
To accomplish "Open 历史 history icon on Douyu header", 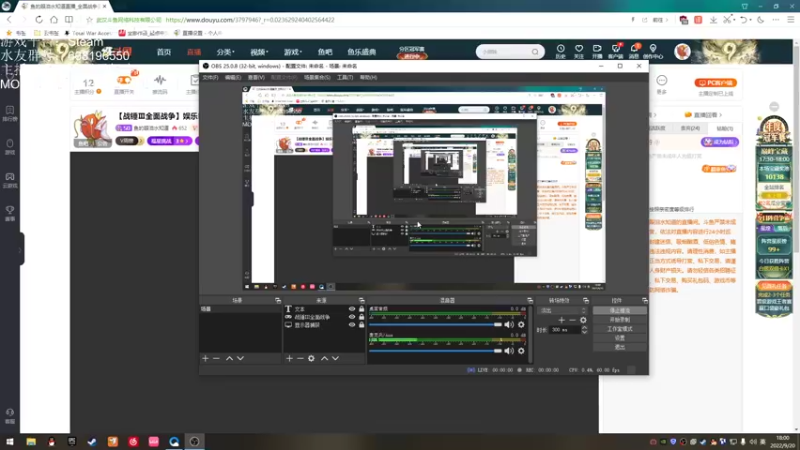I will pos(560,51).
